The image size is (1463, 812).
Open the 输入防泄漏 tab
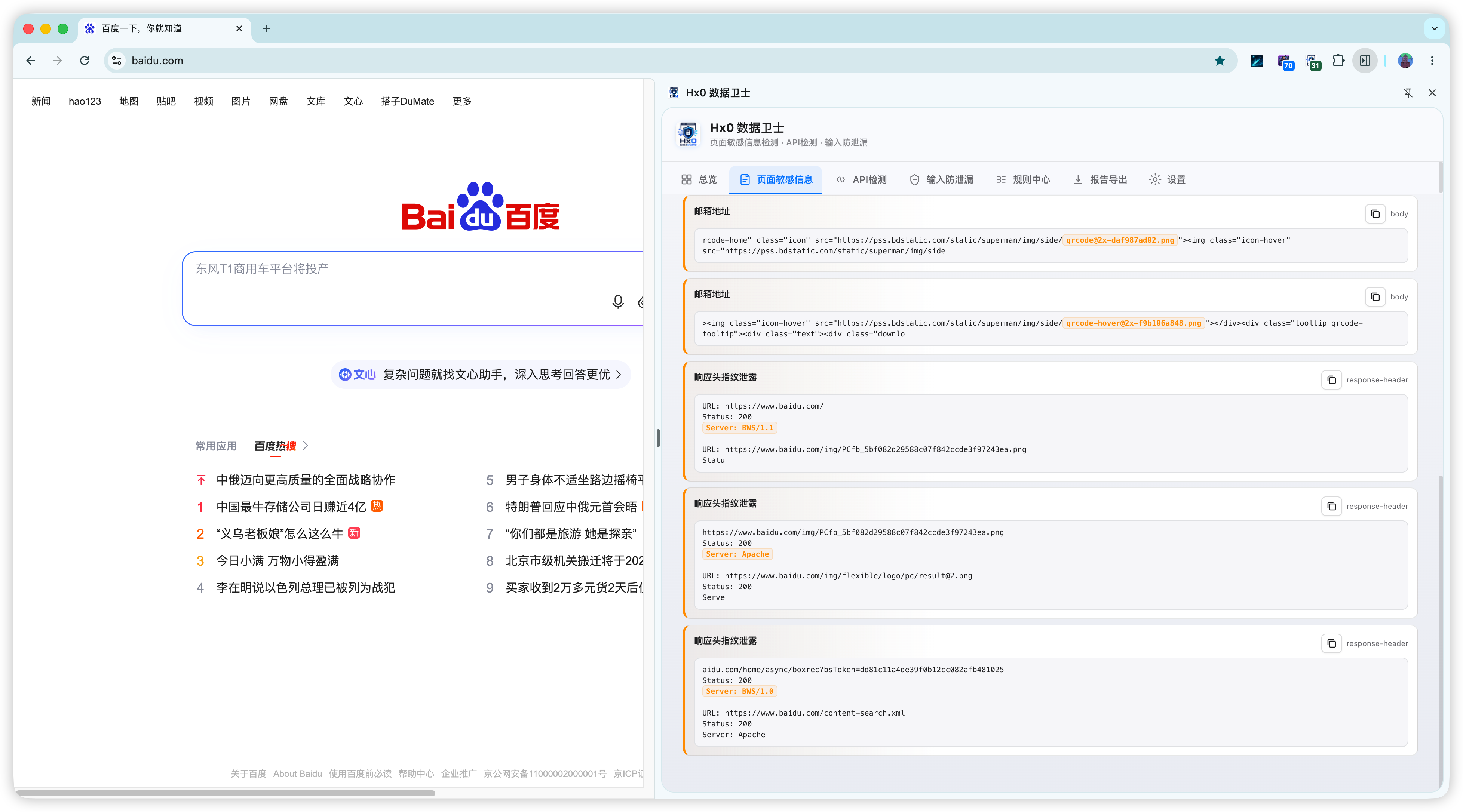(x=941, y=179)
